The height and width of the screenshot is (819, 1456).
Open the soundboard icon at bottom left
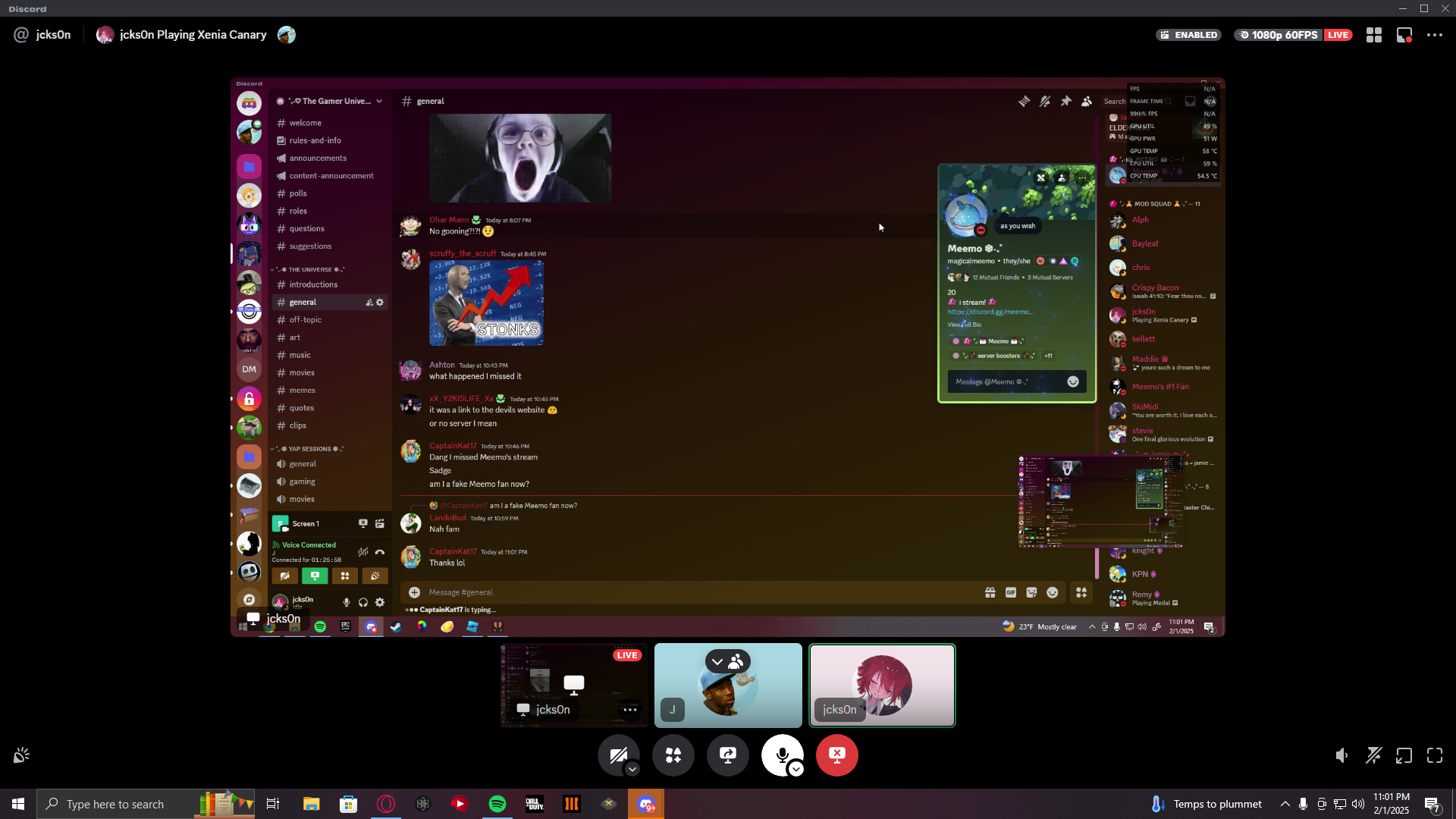pos(21,755)
